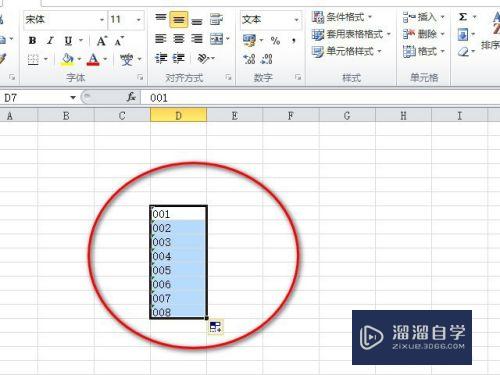Merge and center cells

pos(216,39)
